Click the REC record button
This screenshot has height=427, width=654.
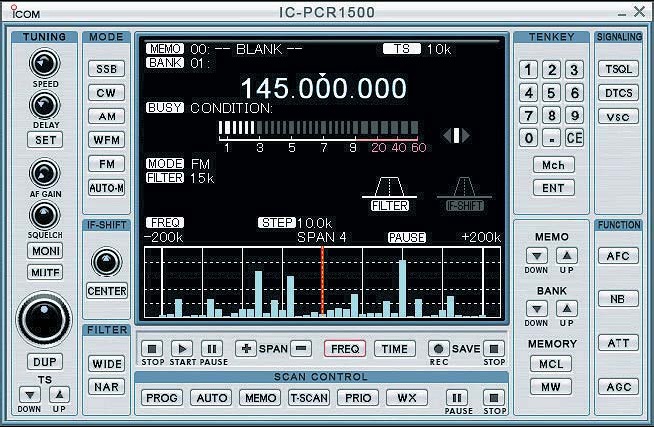437,349
